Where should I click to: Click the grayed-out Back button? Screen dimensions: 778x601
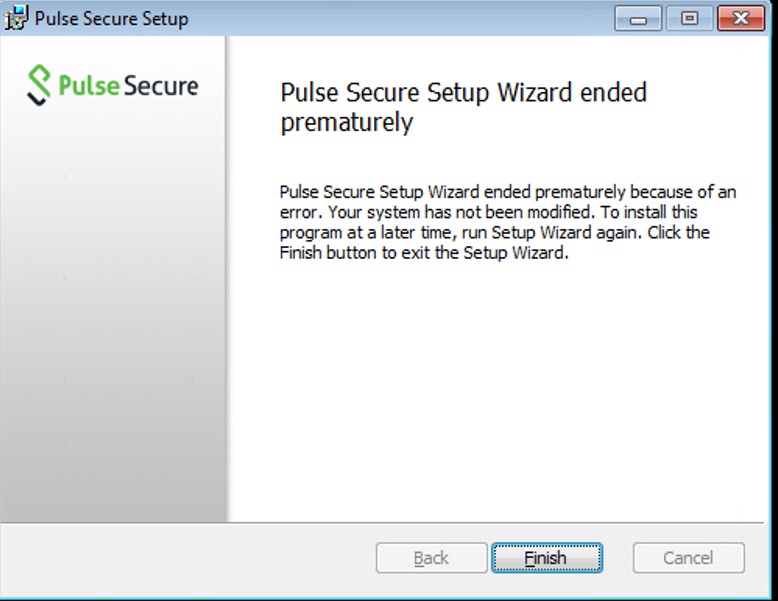430,558
